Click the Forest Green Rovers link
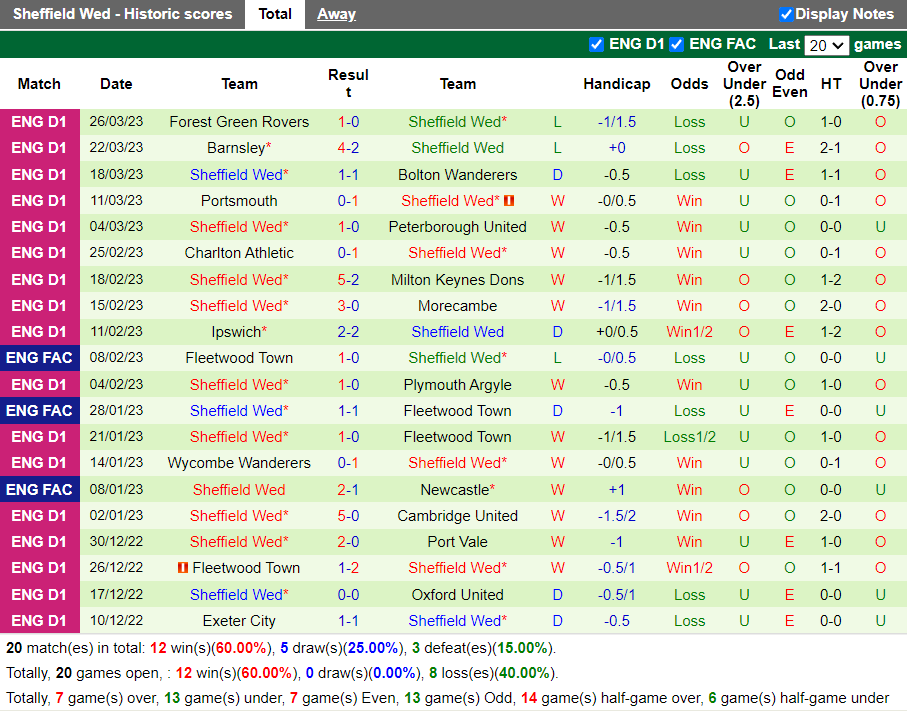The image size is (907, 711). pos(239,121)
